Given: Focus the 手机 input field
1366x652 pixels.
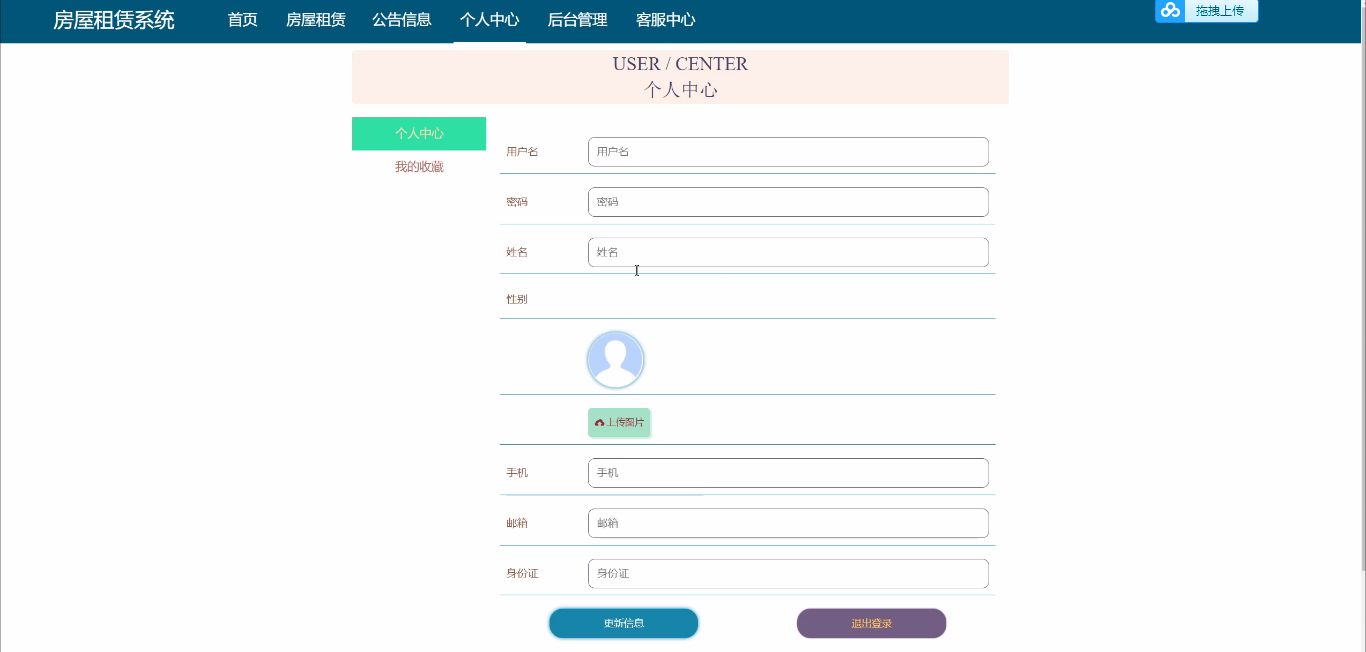Looking at the screenshot, I should [x=788, y=473].
